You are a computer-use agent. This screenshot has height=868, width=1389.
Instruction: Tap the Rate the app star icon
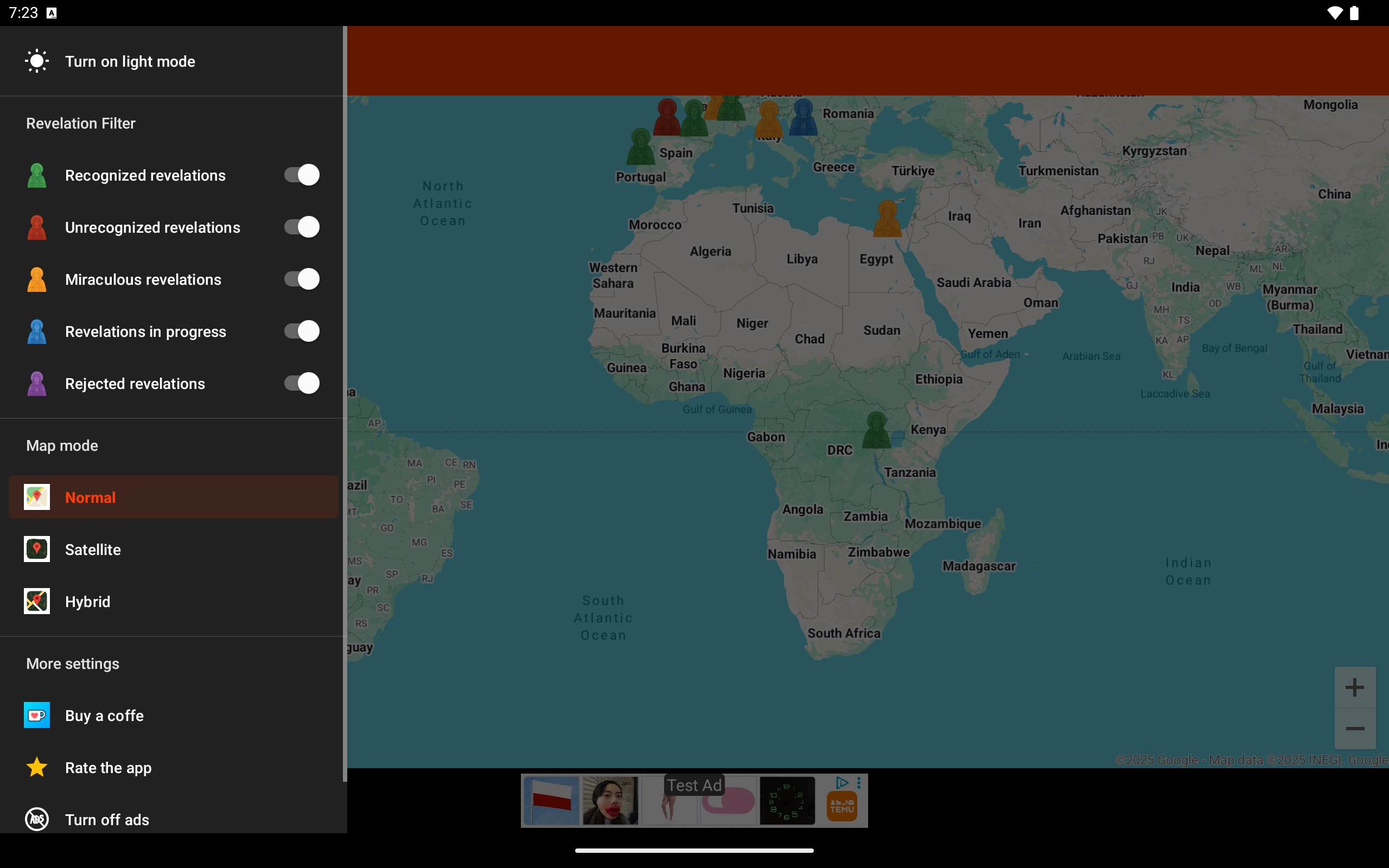[x=37, y=767]
